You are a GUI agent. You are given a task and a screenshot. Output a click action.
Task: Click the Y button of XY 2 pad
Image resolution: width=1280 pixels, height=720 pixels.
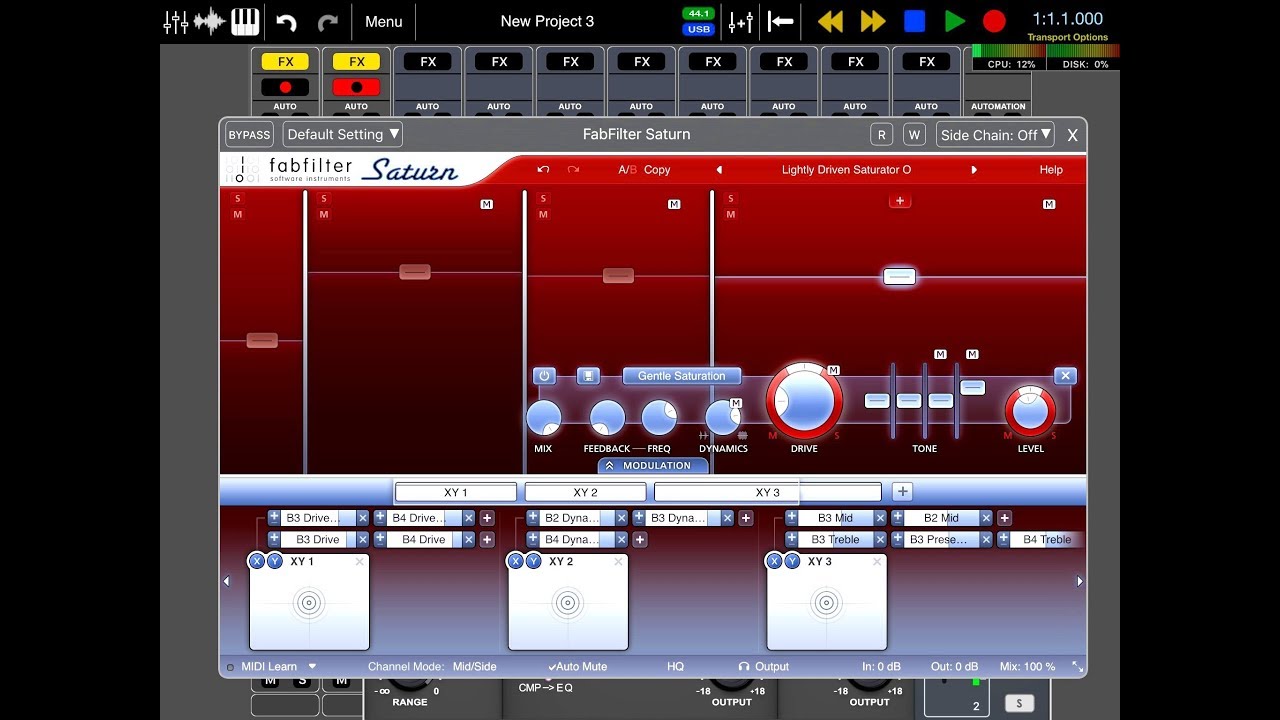coord(533,561)
